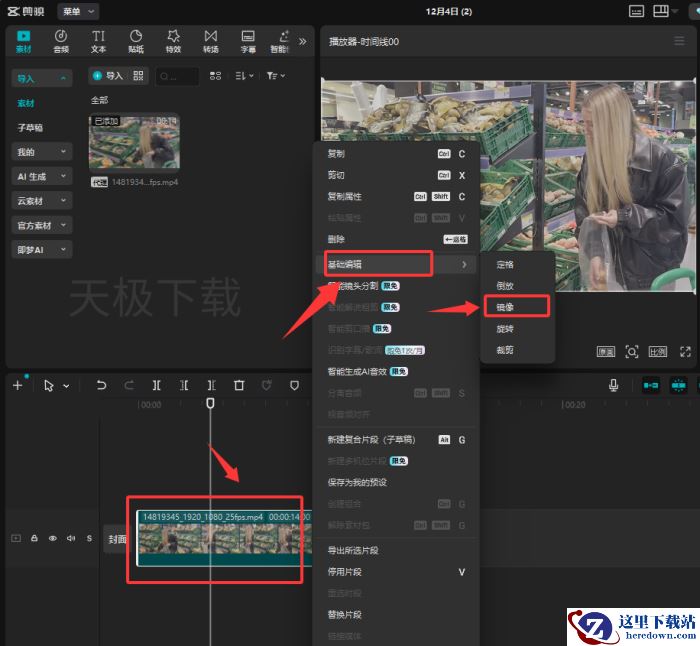Open the layout switcher icon in the title bar
The width and height of the screenshot is (700, 646).
(661, 11)
